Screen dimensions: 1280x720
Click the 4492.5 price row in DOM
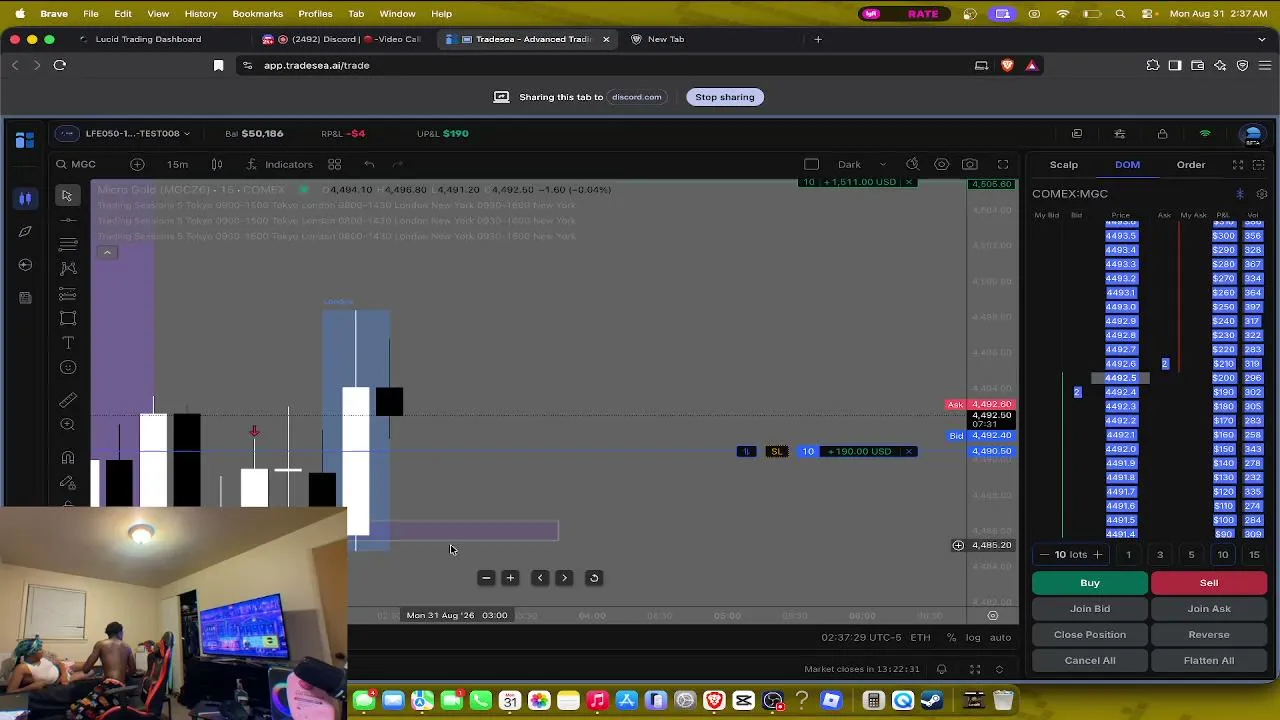pos(1120,378)
